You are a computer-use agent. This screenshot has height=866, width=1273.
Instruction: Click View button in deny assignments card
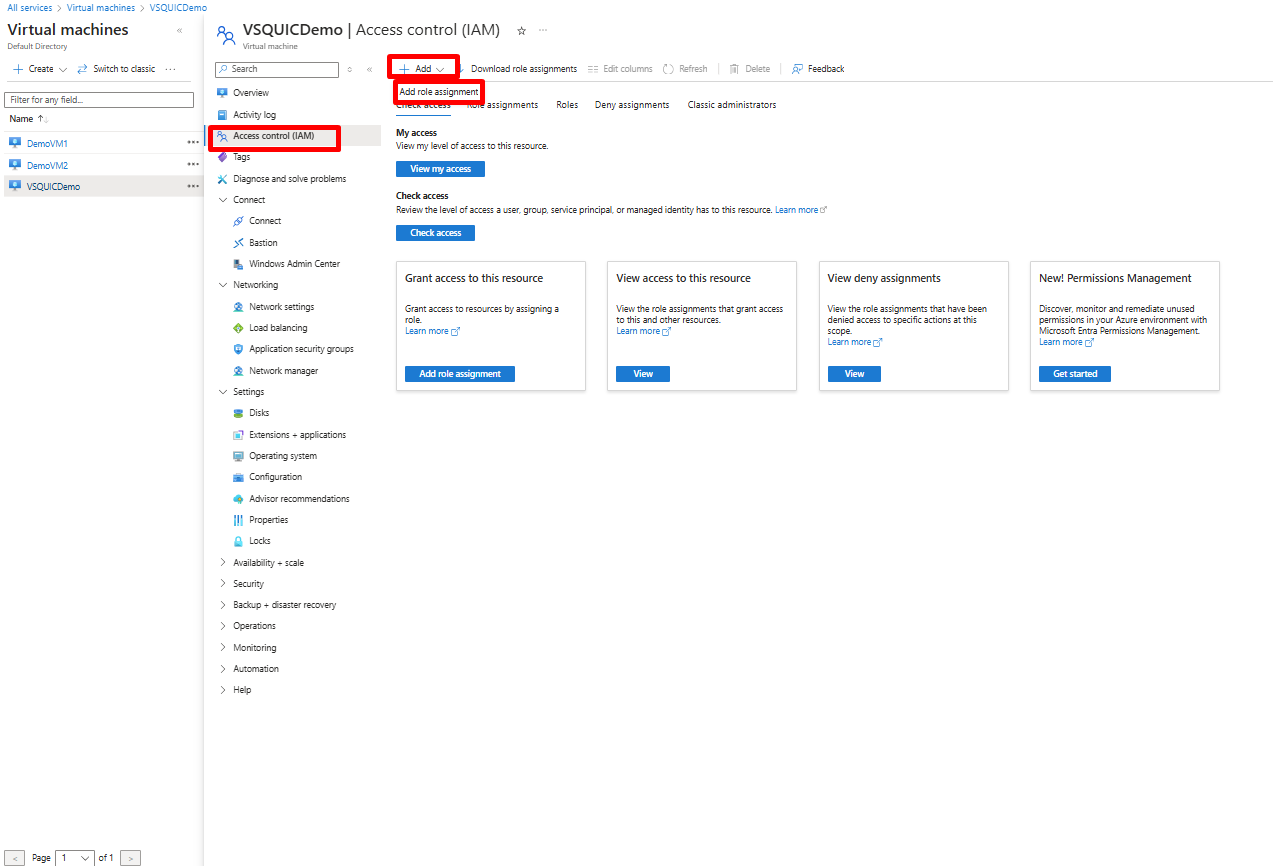(854, 374)
